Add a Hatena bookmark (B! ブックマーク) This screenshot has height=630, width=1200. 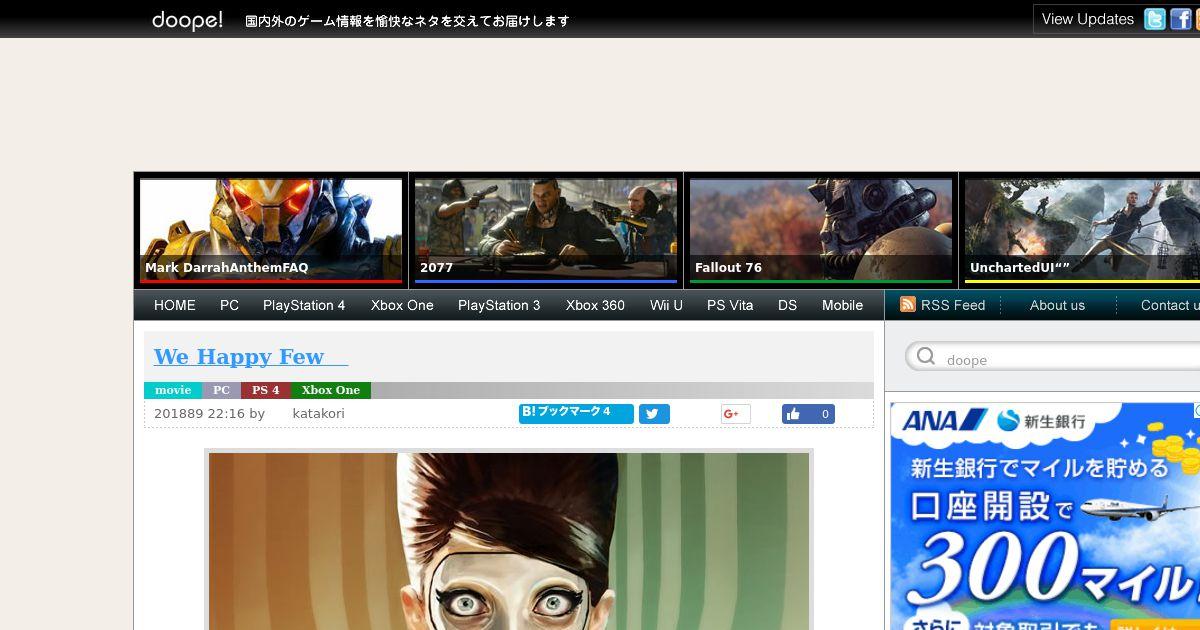576,413
